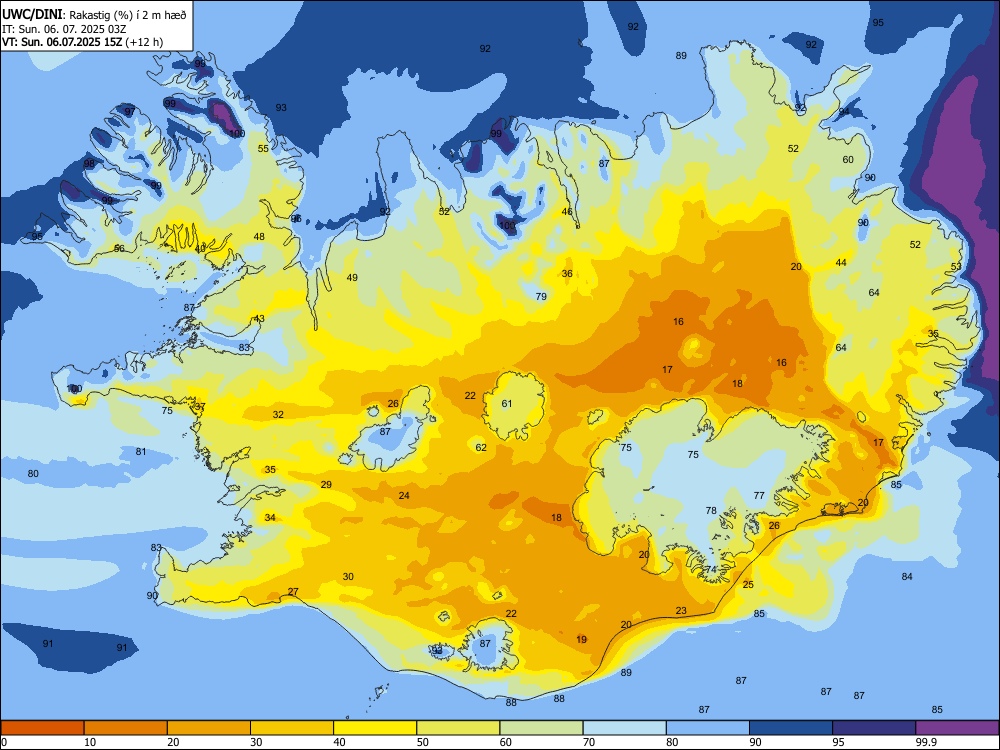The width and height of the screenshot is (1000, 750).
Task: Click the humidity value 25 on the map
Action: point(748,584)
